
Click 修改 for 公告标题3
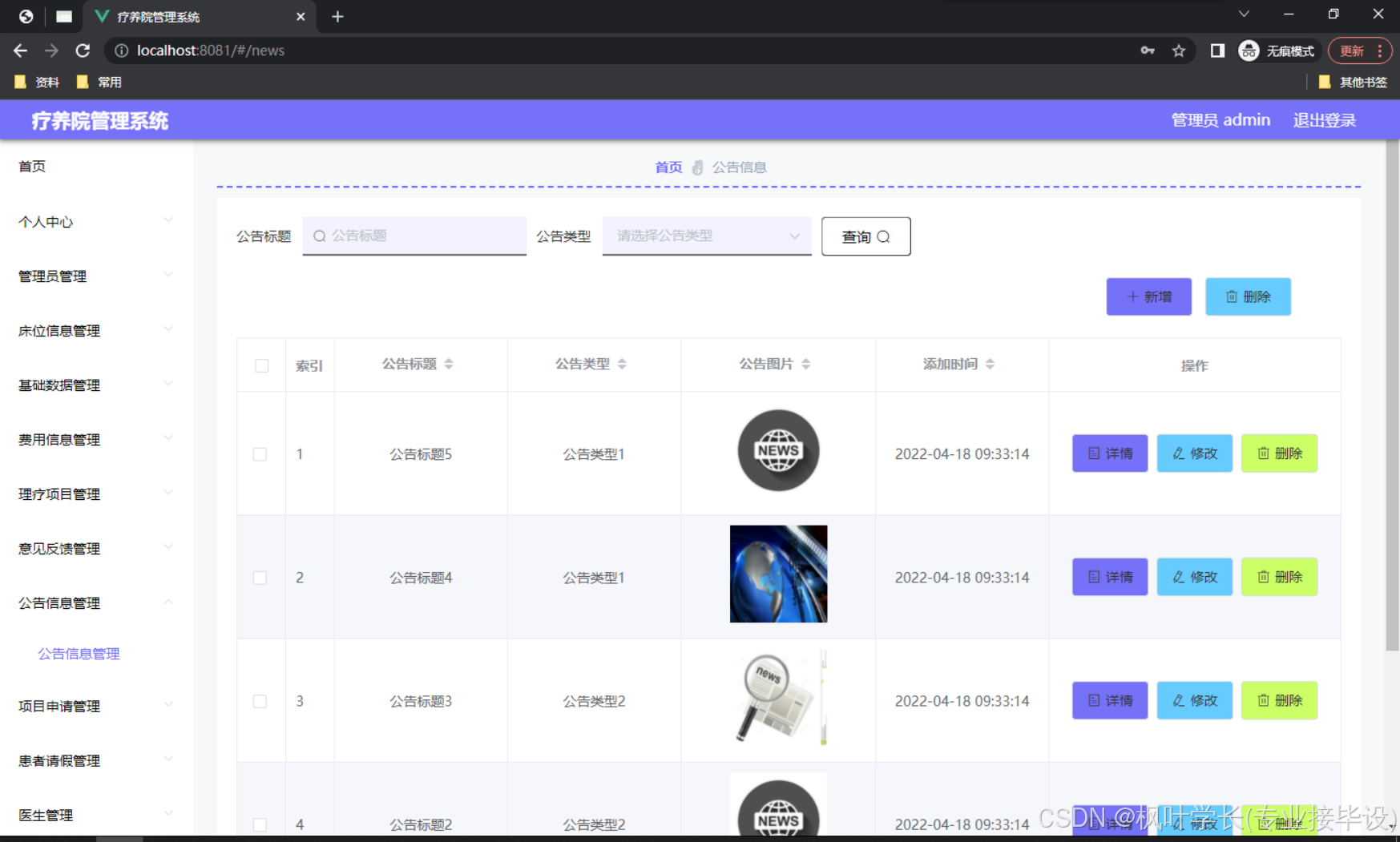pyautogui.click(x=1194, y=700)
